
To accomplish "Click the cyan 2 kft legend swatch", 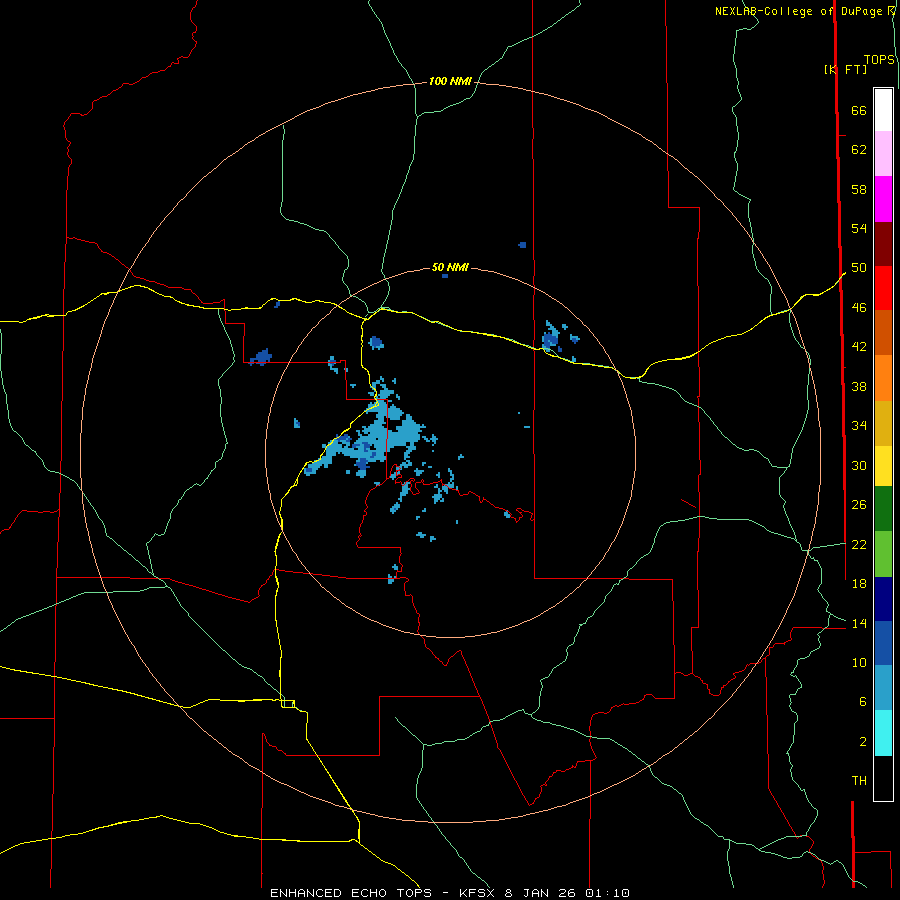I will coord(883,733).
